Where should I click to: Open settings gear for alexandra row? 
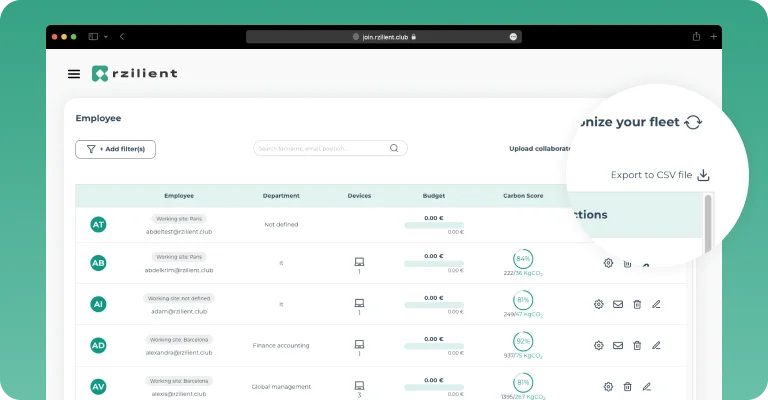[x=599, y=345]
